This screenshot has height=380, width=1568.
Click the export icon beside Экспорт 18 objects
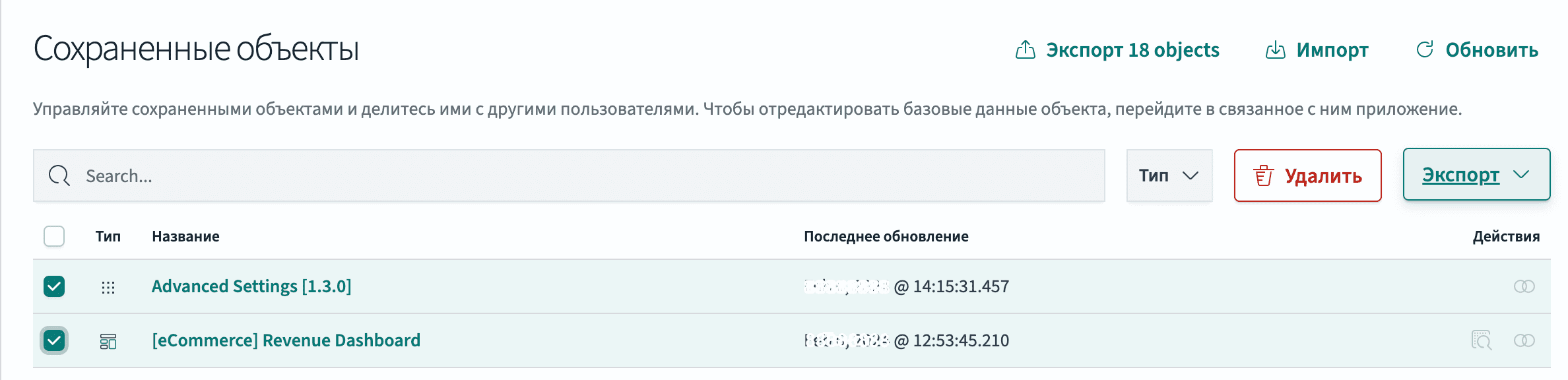1025,50
